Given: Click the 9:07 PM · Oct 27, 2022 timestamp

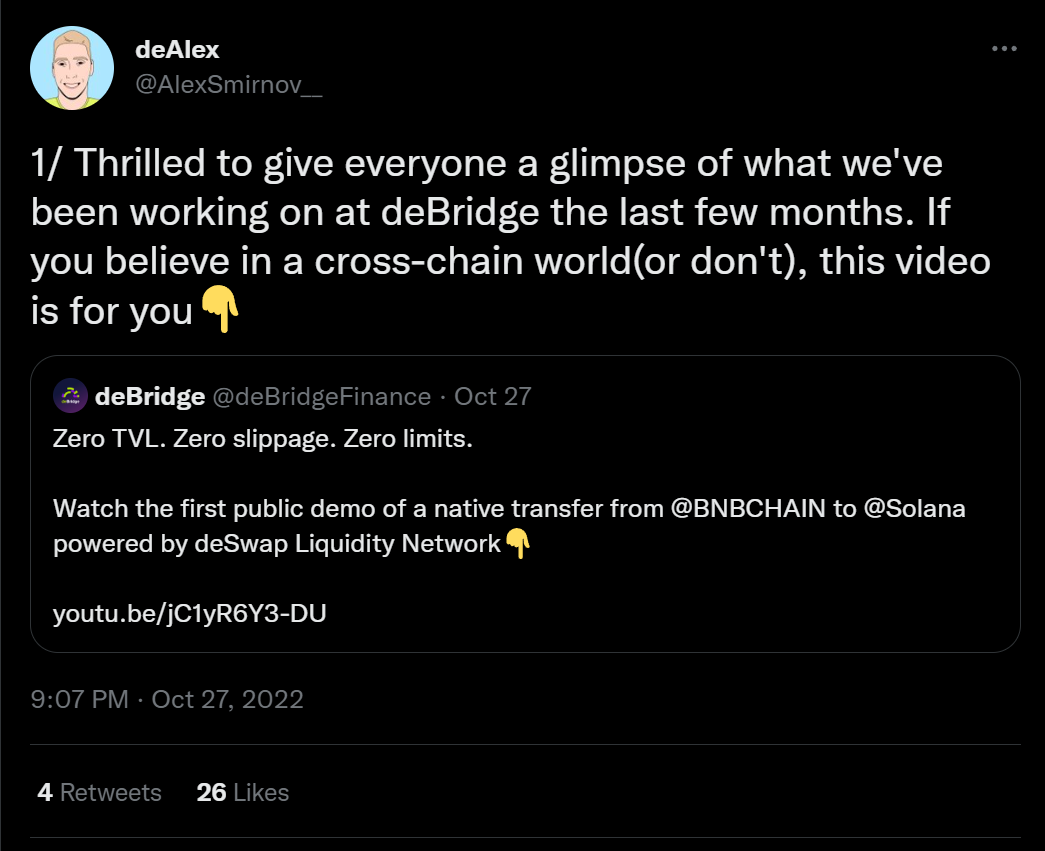Looking at the screenshot, I should point(167,698).
